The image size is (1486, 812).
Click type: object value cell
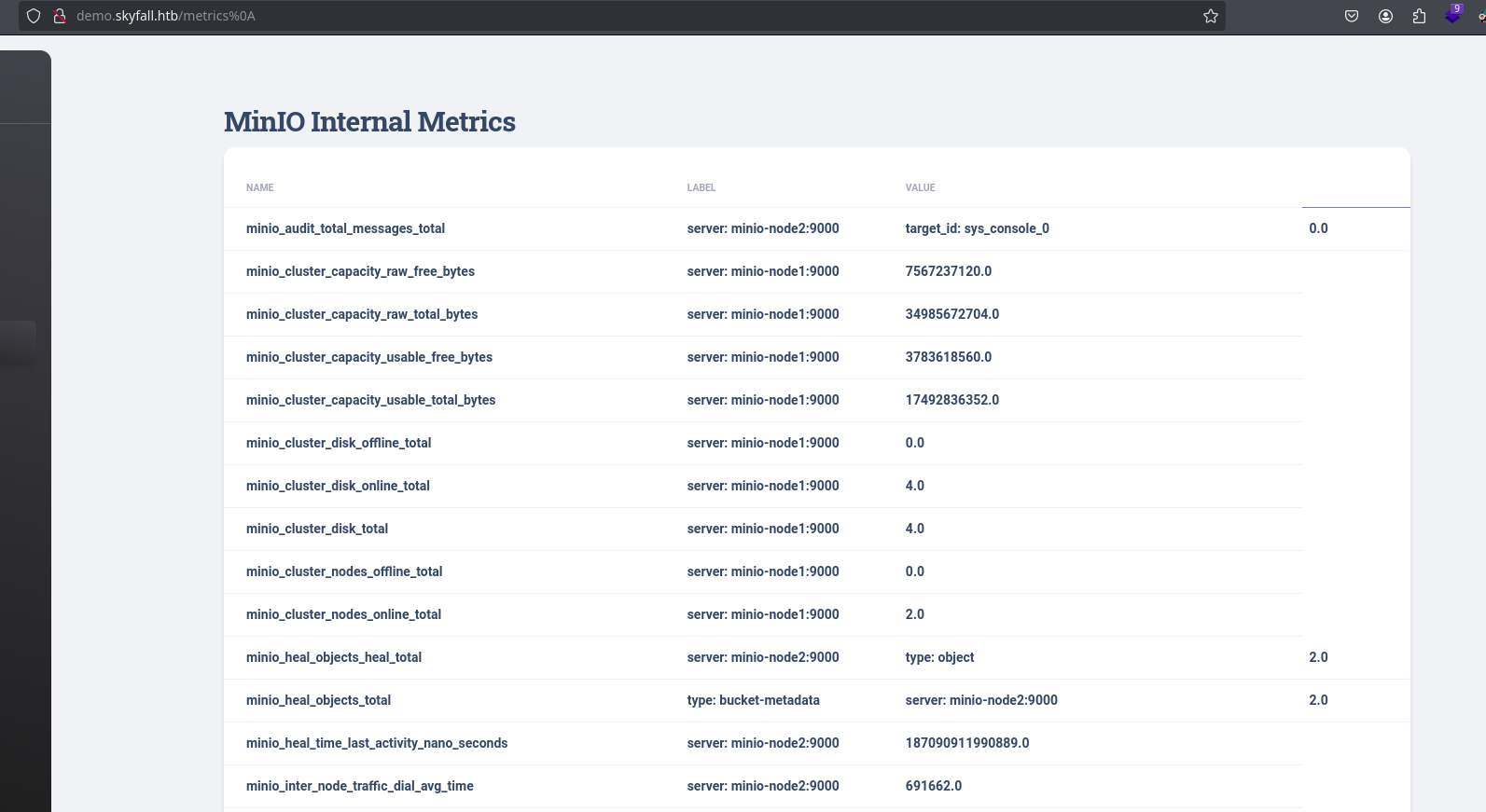click(939, 657)
